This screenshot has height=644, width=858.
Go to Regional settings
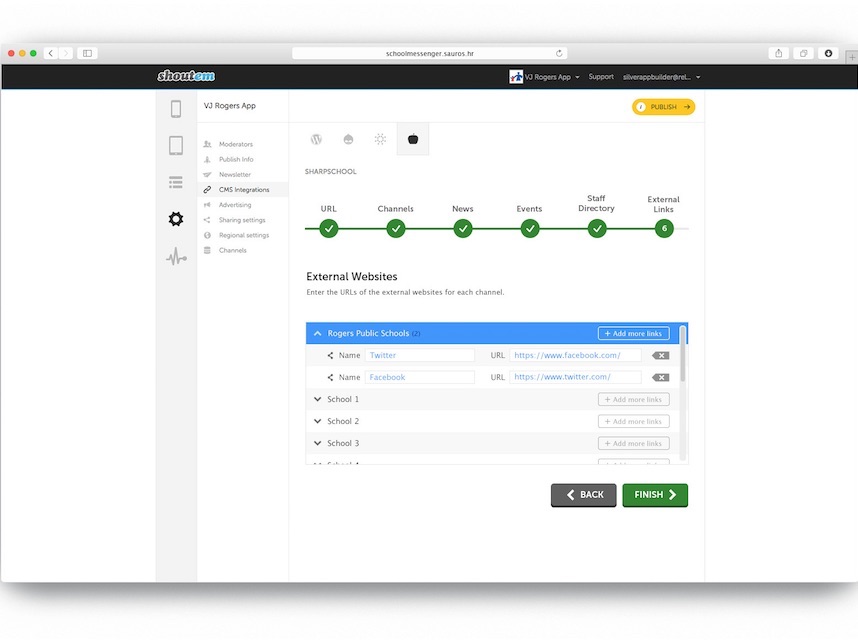click(243, 235)
